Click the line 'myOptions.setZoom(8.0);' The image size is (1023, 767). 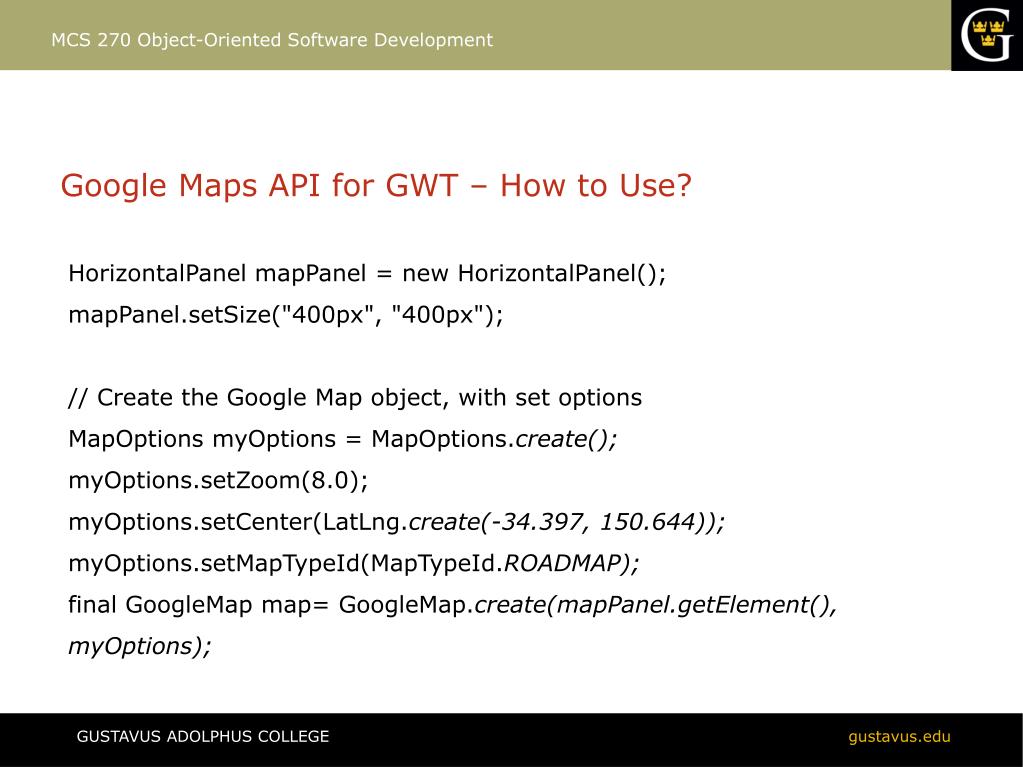tap(219, 481)
